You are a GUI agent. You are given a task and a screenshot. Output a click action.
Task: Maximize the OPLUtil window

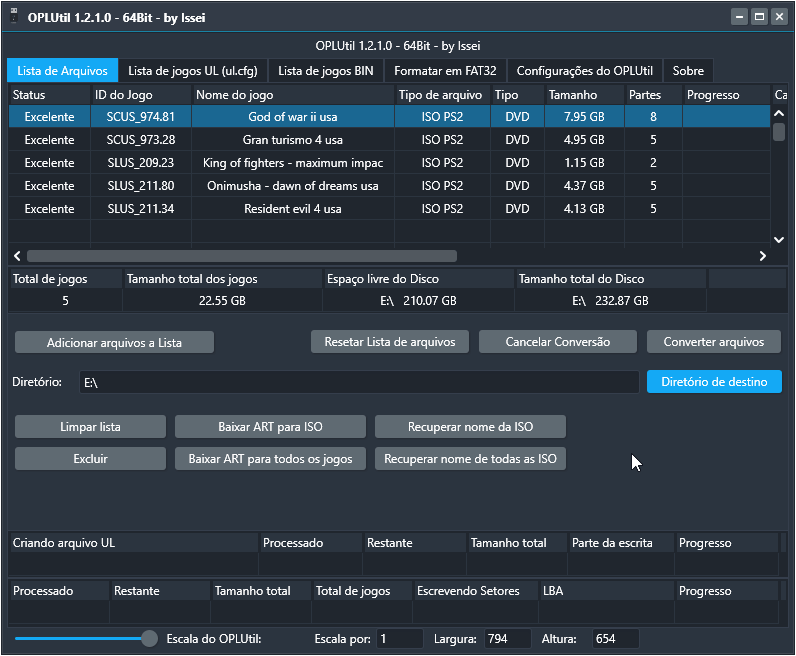click(759, 17)
